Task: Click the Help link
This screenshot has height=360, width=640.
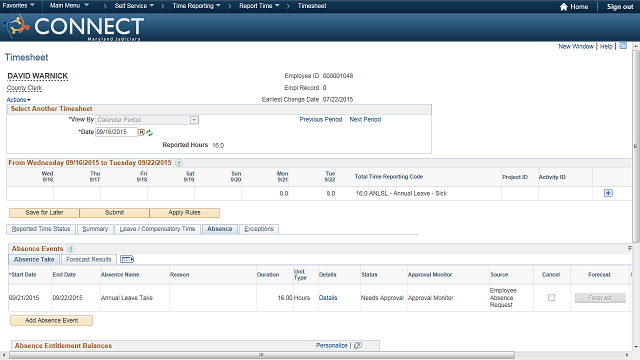Action: click(606, 47)
